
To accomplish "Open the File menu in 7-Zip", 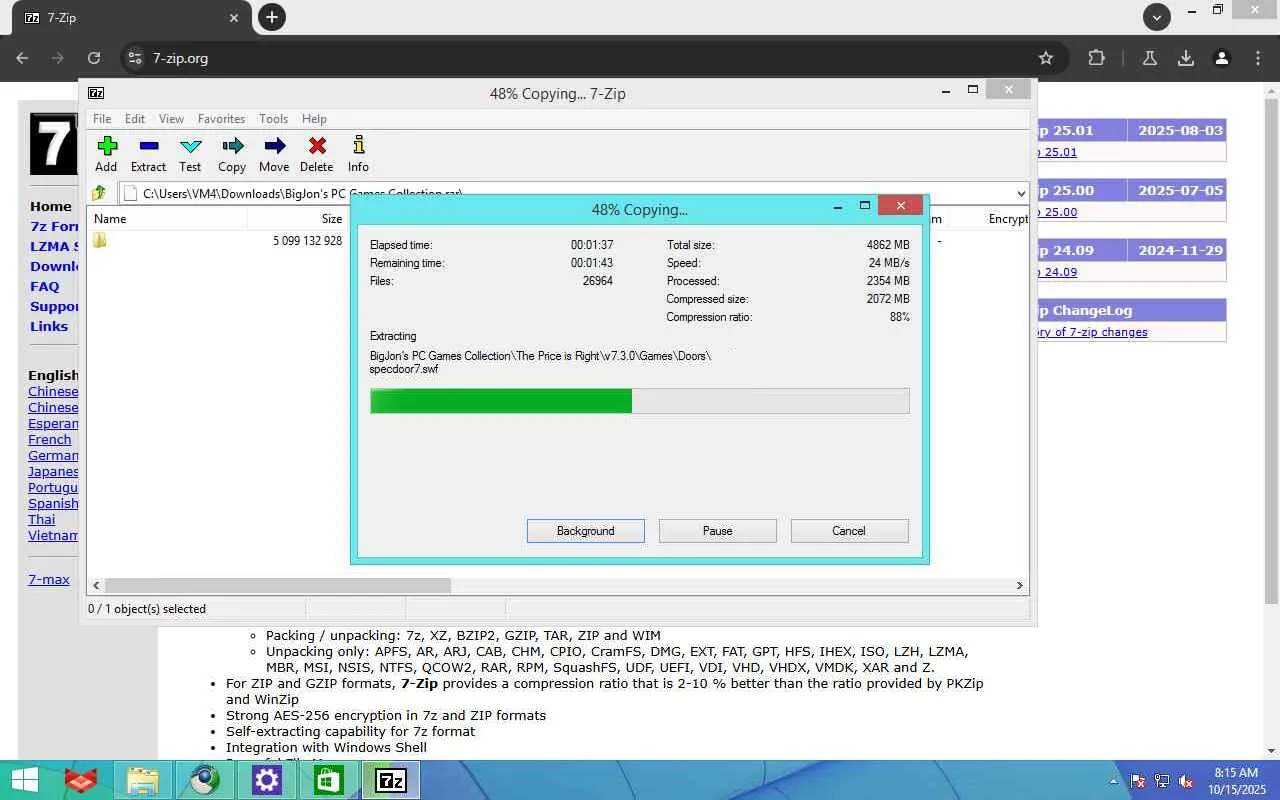I will click(102, 118).
